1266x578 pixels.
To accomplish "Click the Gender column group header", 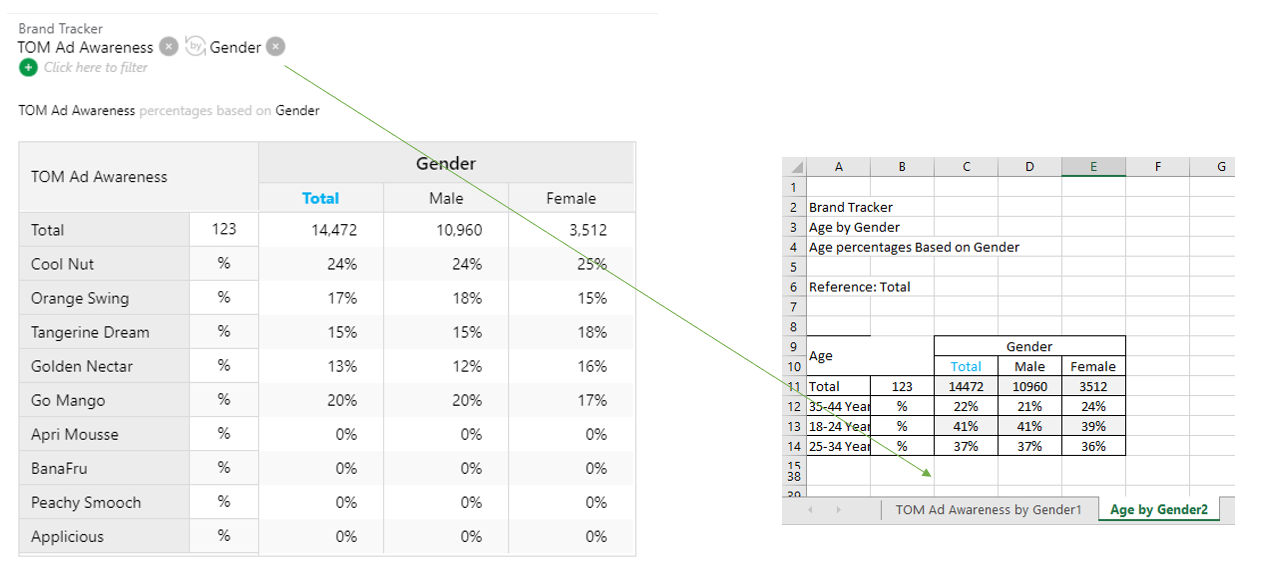I will (446, 163).
